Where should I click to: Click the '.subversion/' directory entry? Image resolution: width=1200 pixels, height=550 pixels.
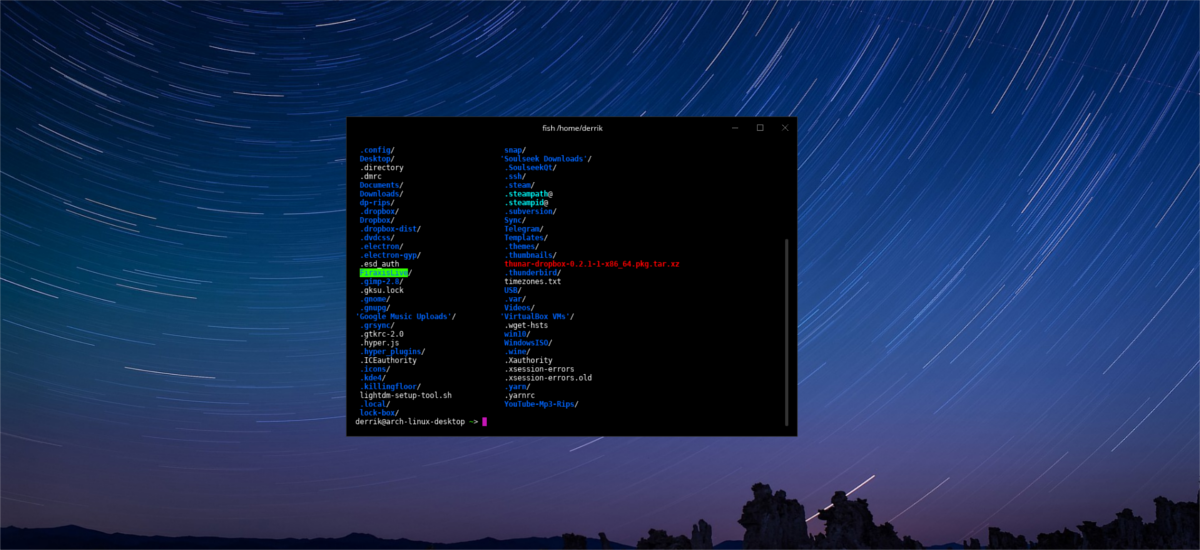pos(531,211)
